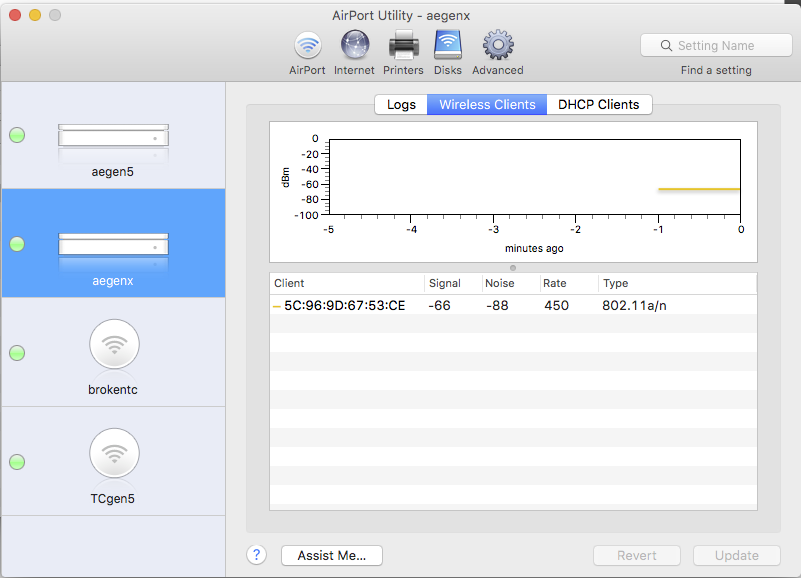Click the 'Find a setting' label

pos(716,70)
